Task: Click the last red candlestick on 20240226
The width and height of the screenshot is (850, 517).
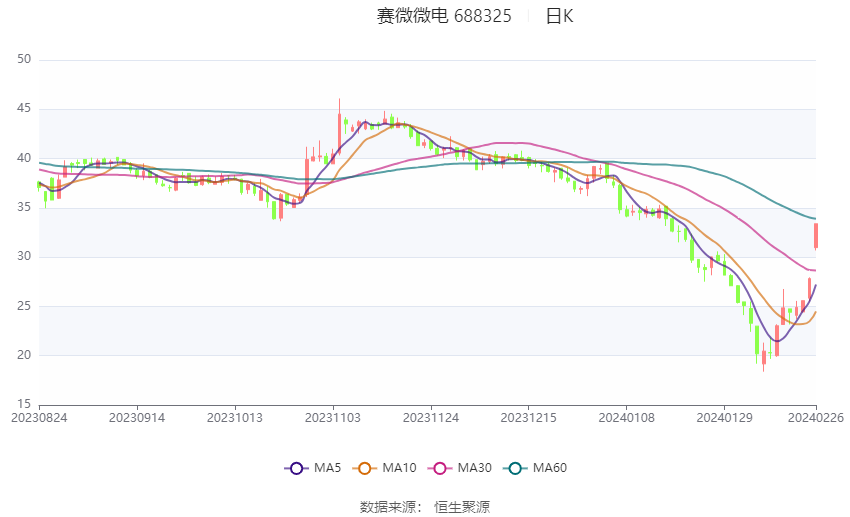Action: click(816, 236)
